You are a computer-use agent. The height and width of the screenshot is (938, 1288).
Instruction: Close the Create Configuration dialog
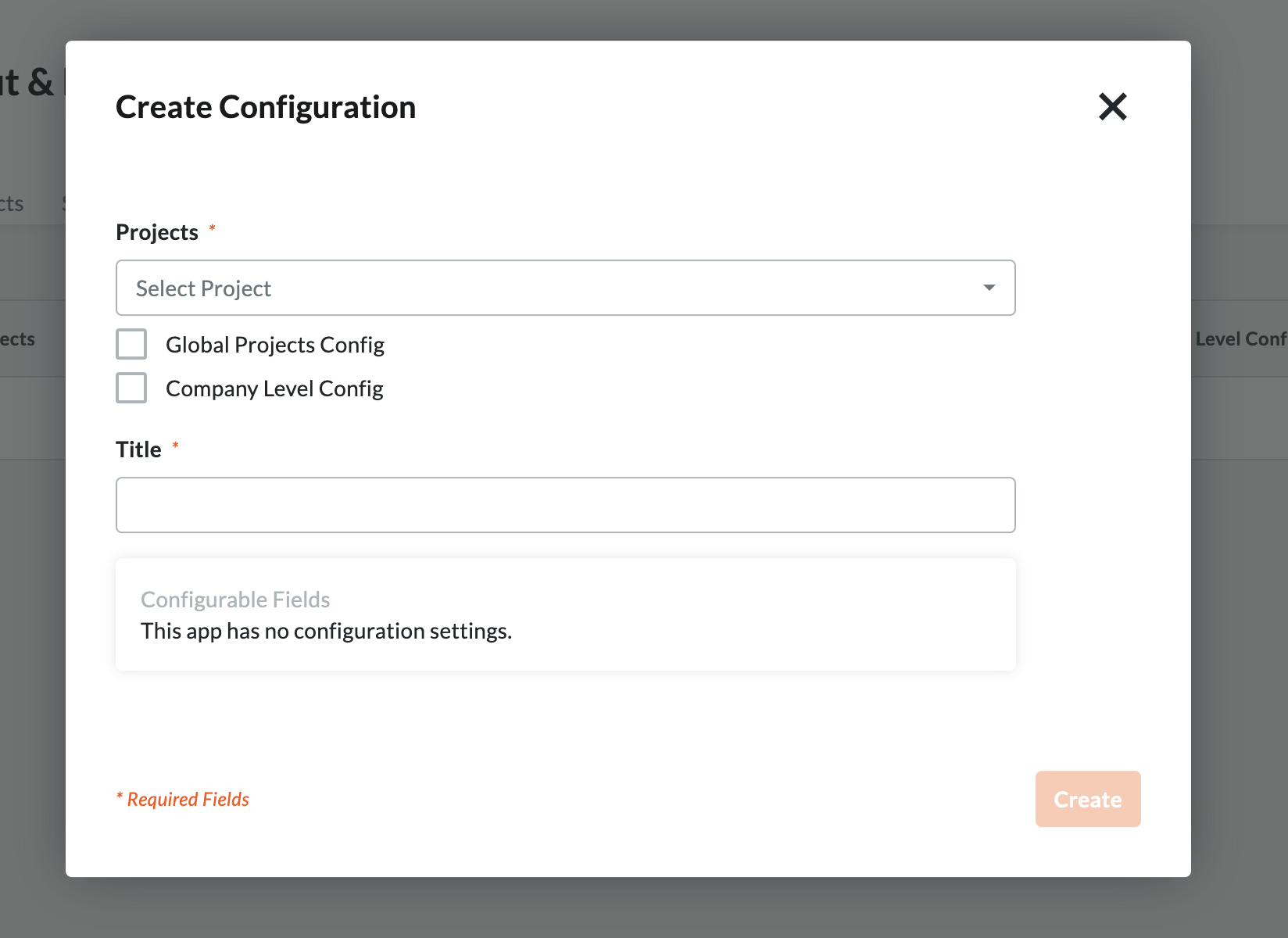1112,106
